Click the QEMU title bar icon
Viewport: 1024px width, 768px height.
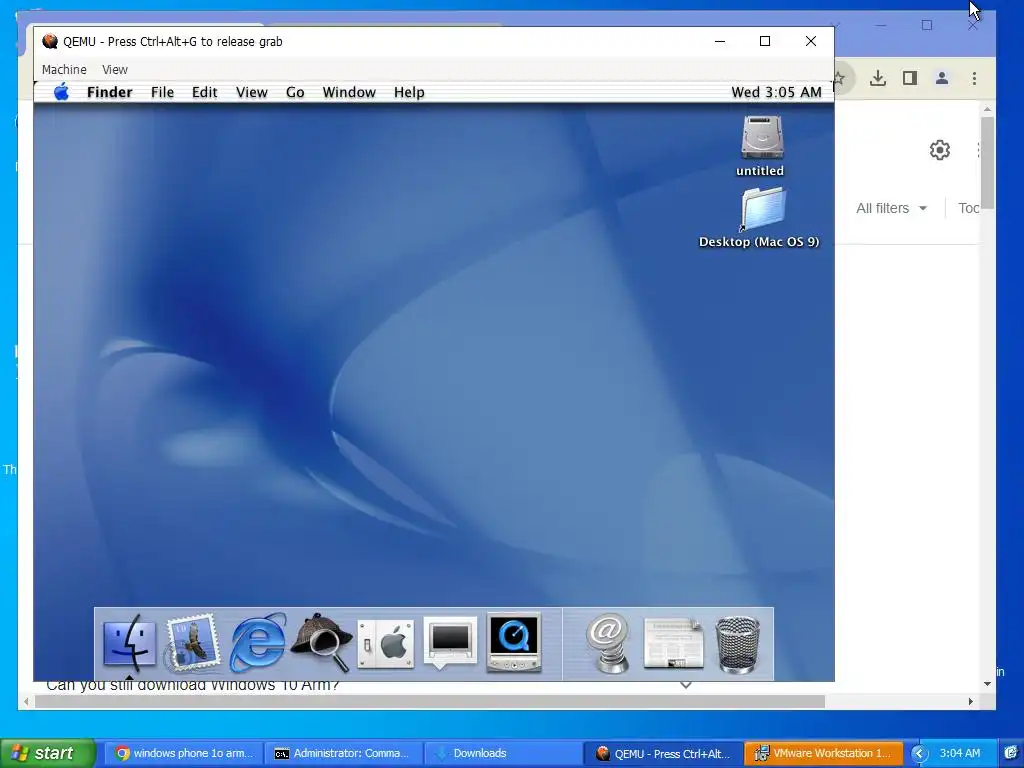(50, 41)
